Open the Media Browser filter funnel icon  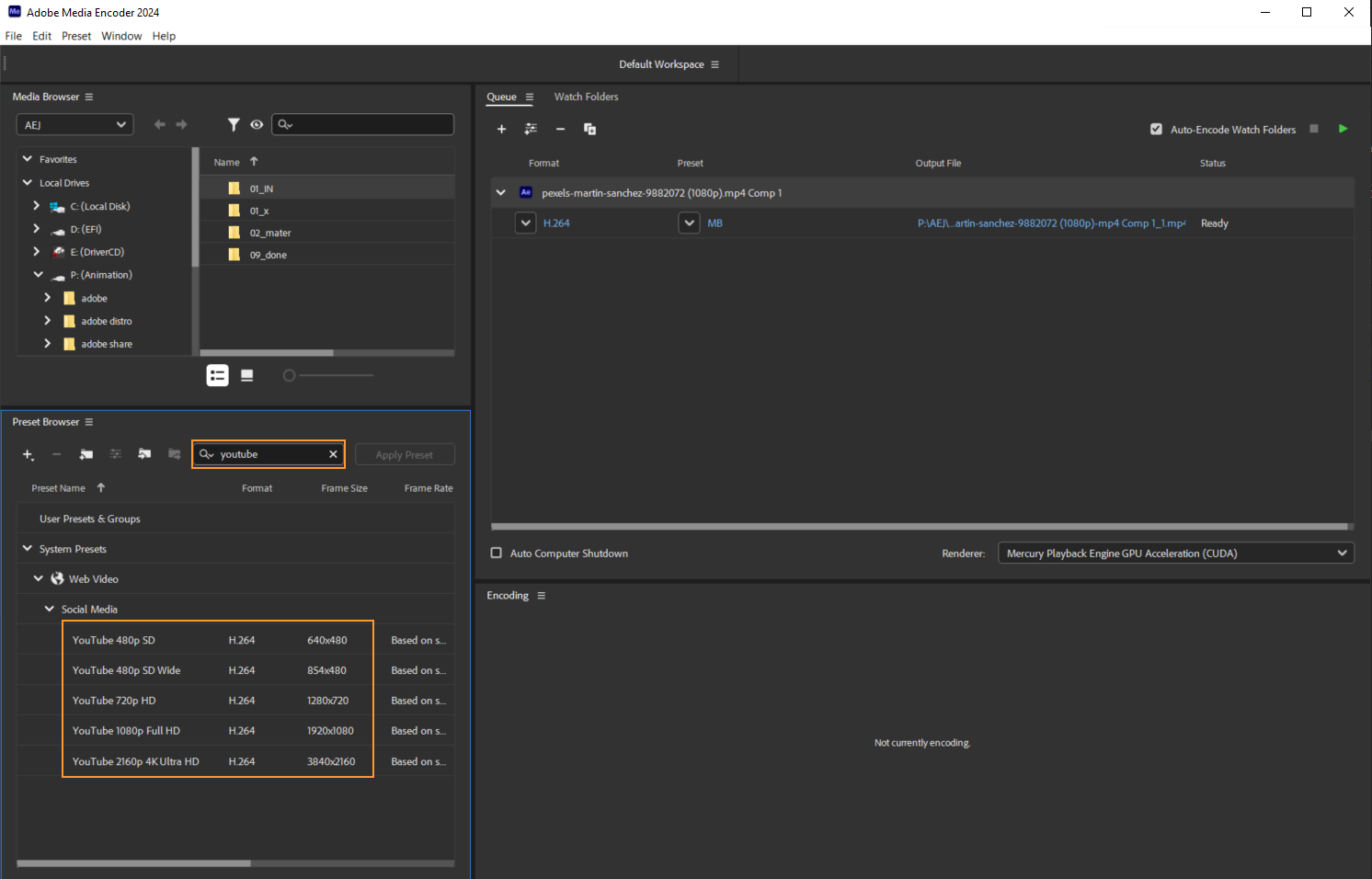point(234,125)
